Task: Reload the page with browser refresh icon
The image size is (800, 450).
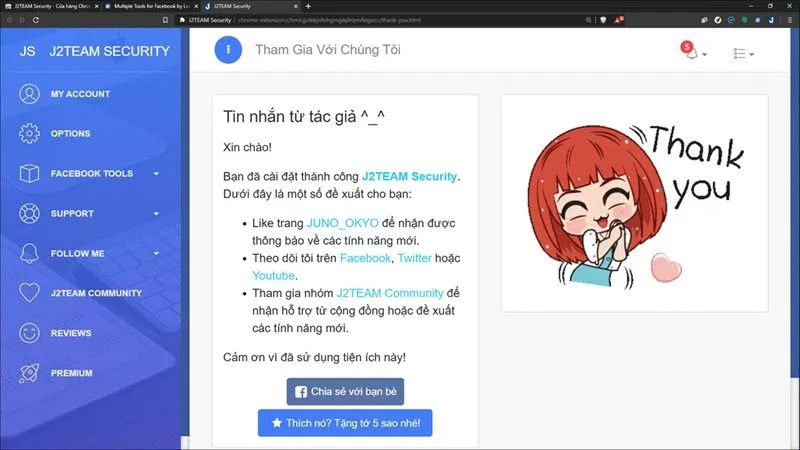Action: click(36, 20)
